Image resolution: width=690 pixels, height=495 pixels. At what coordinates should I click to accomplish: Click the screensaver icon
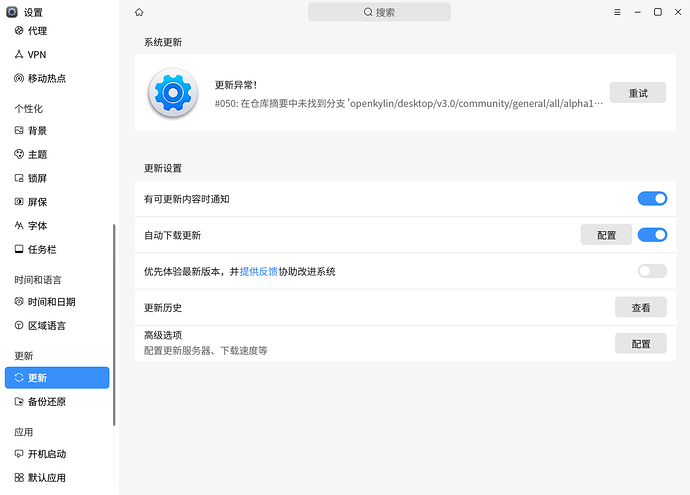point(19,202)
